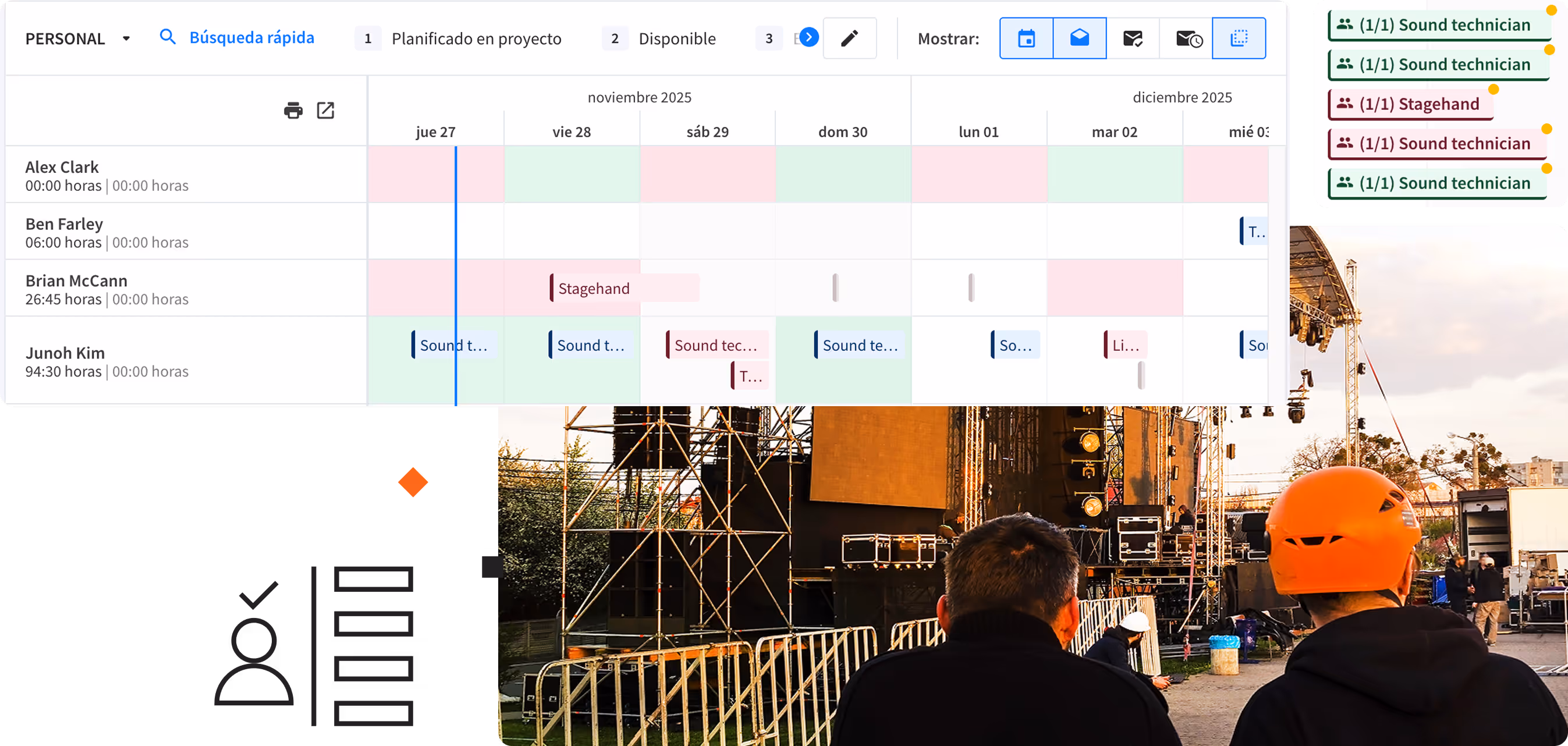Image resolution: width=1568 pixels, height=746 pixels.
Task: Open the (1/1) Stagehand crew tag
Action: 1411,104
